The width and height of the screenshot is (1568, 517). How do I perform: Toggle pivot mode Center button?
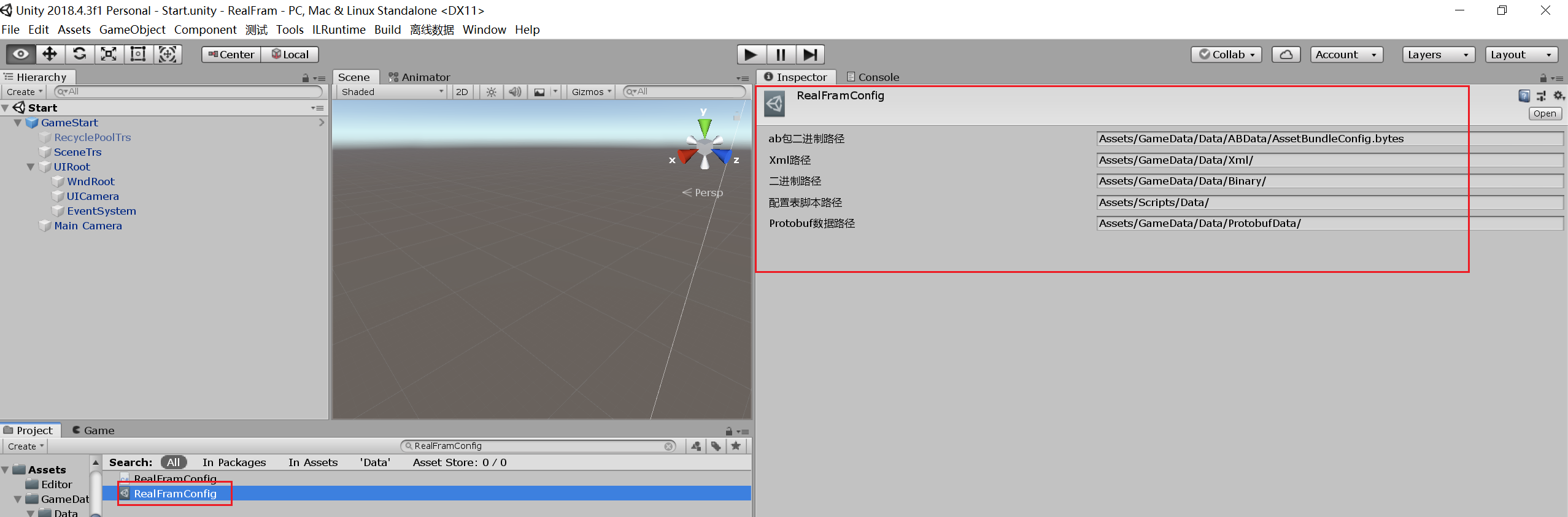point(231,55)
